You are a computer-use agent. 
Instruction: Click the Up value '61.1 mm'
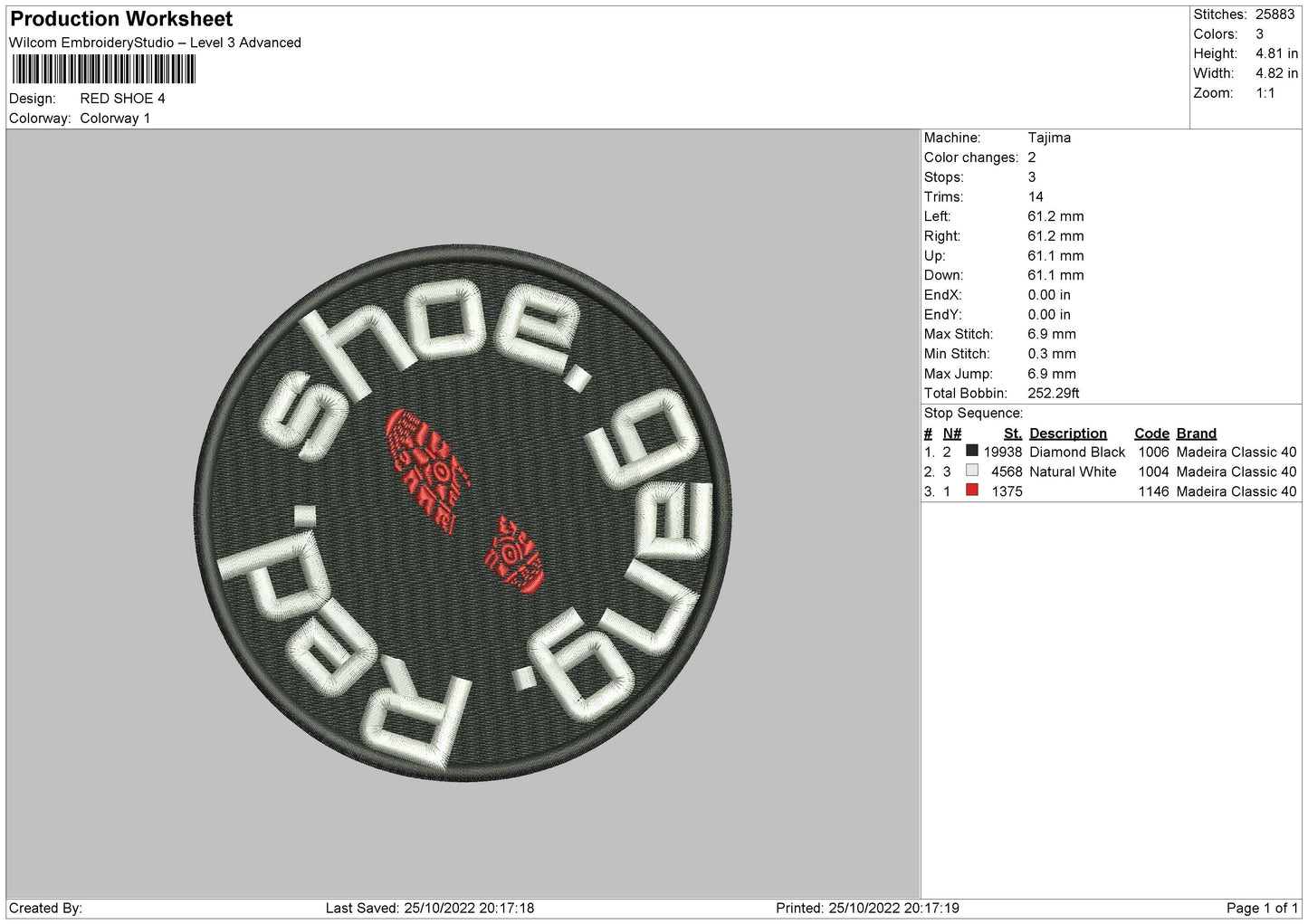[x=1055, y=256]
